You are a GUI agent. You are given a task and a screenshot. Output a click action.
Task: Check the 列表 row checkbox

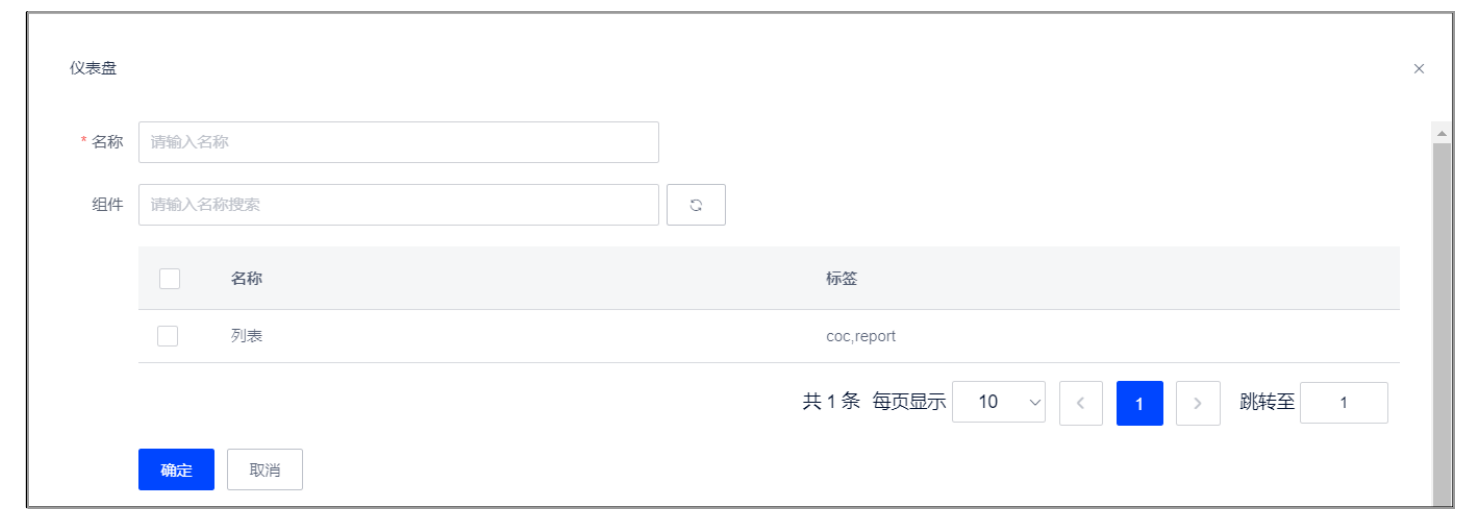pyautogui.click(x=168, y=336)
